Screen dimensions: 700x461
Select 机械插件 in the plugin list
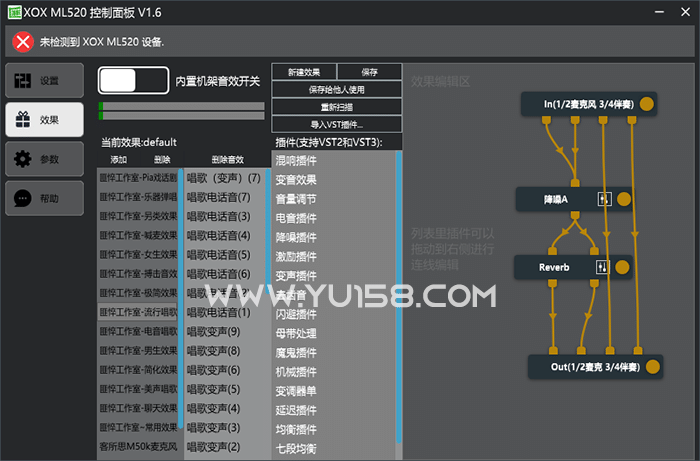coord(333,372)
